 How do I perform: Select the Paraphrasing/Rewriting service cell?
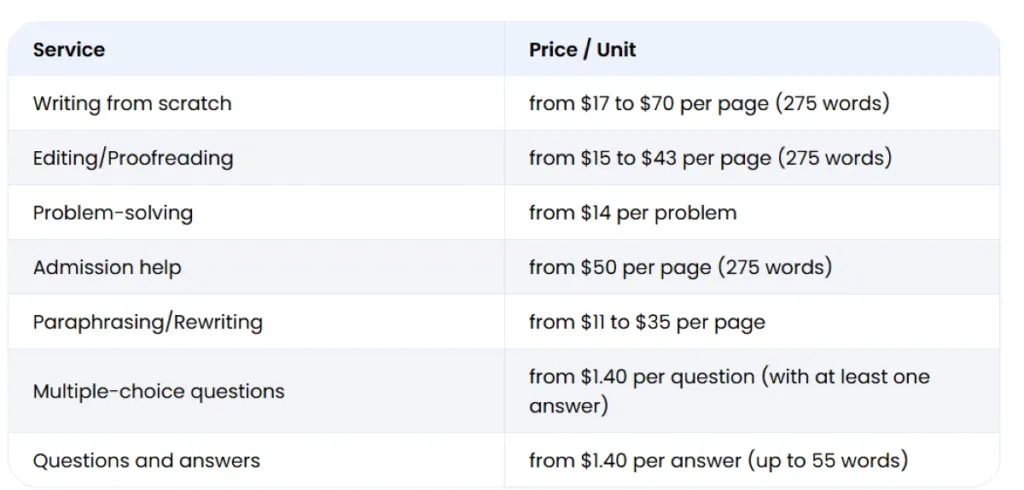tap(148, 322)
